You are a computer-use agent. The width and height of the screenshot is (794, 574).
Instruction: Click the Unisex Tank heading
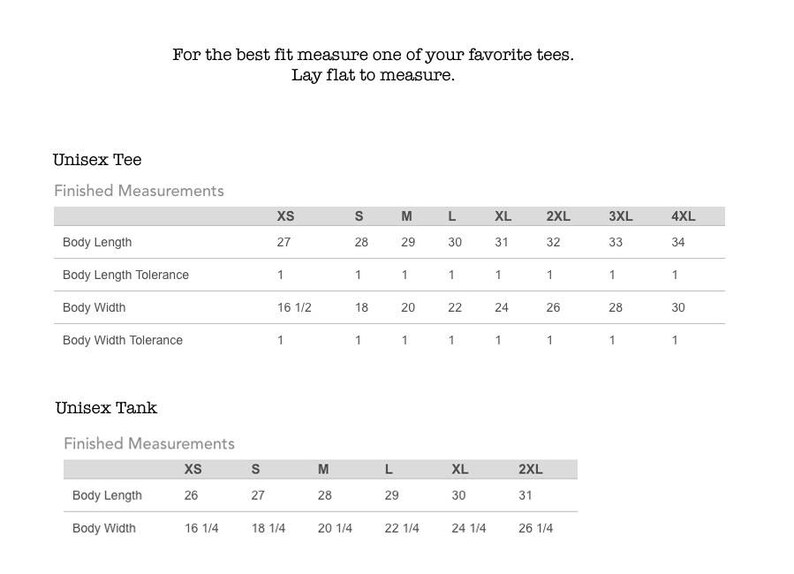(x=106, y=408)
